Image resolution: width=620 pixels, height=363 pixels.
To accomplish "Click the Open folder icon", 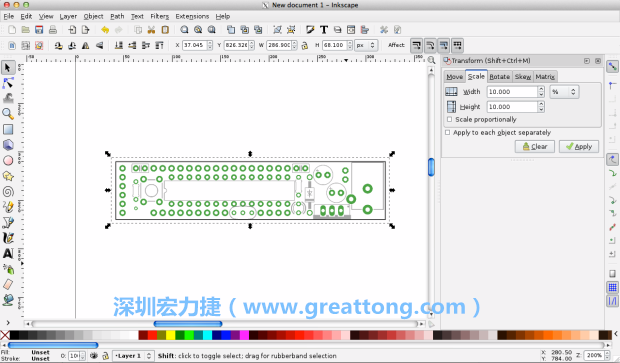I will (26, 30).
